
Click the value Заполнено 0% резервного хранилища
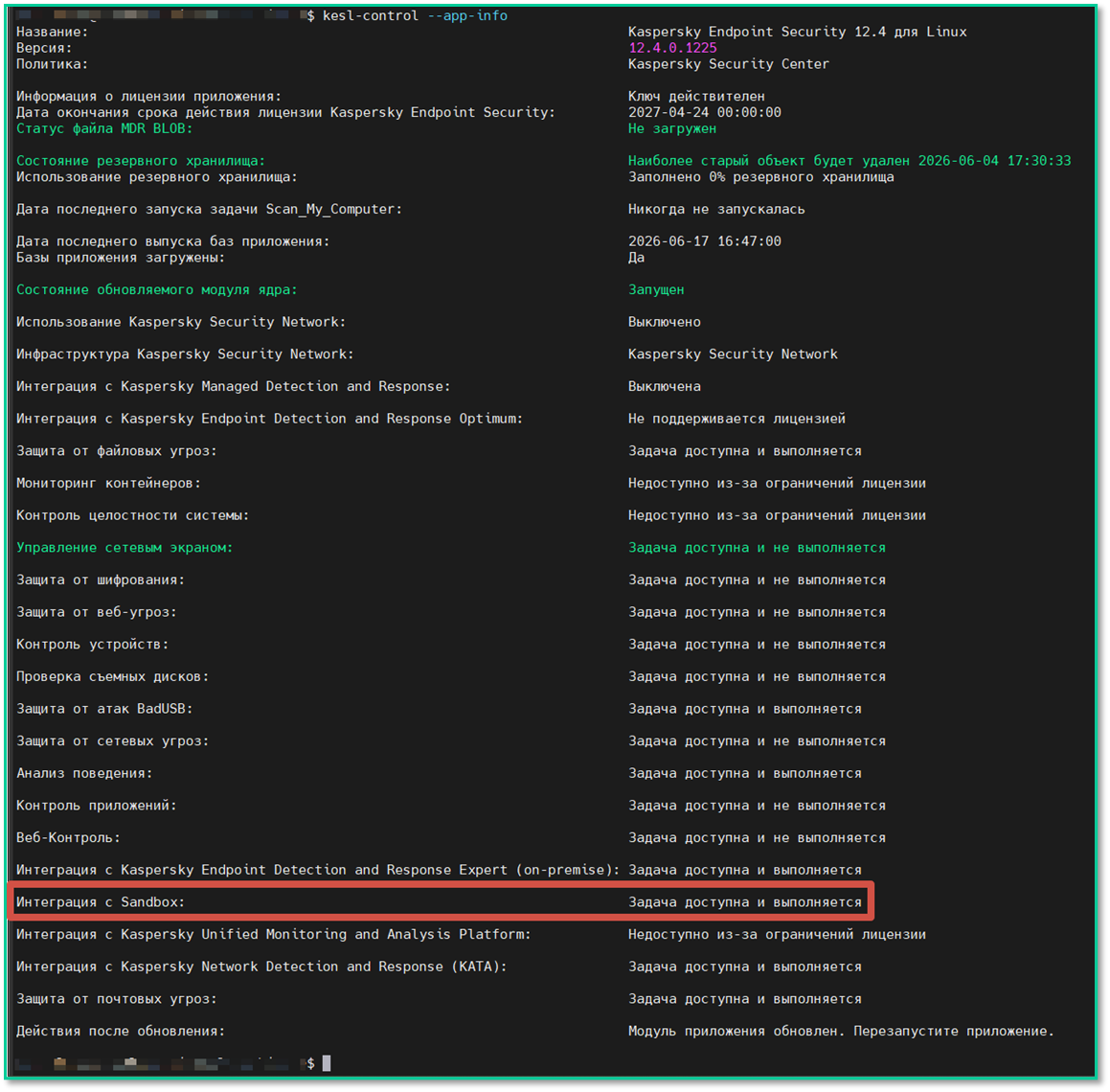click(x=761, y=177)
